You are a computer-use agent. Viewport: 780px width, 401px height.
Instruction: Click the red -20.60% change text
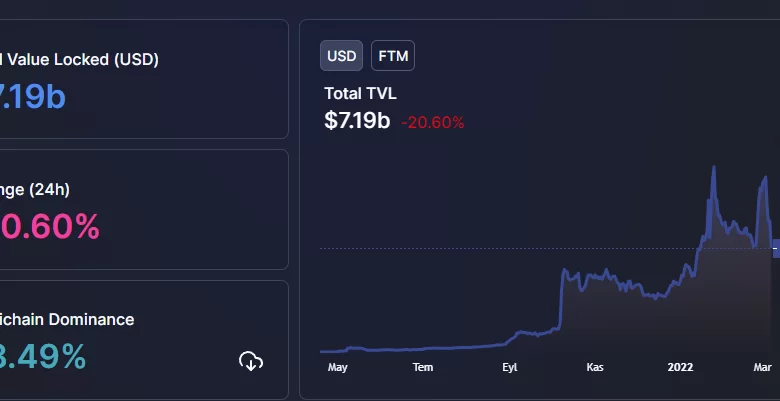[x=433, y=122]
